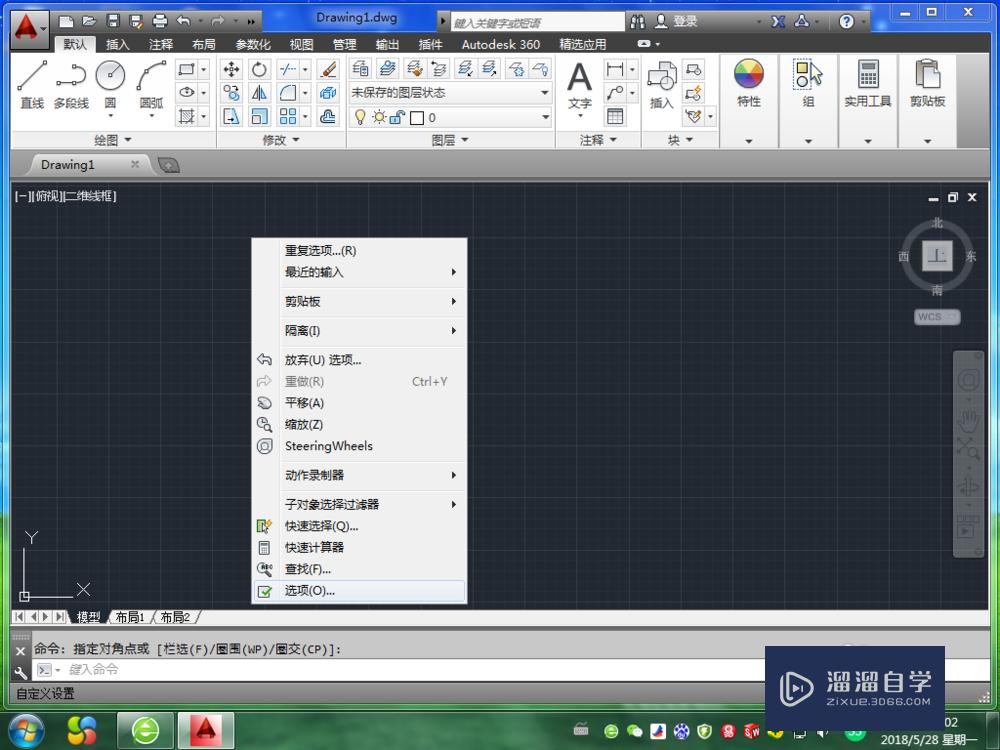1000x750 pixels.
Task: Click the Move tool in the 修改 panel
Action: 232,70
